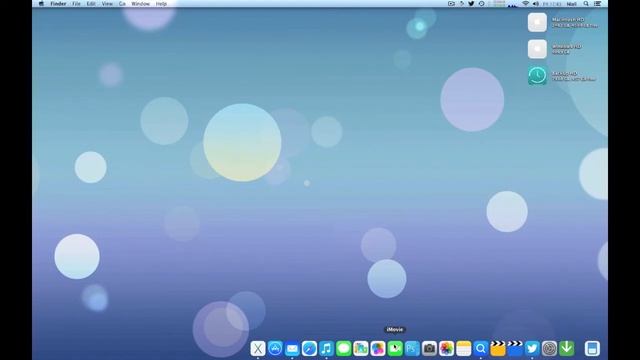Open the colorful flower Photos icon in dock

[x=447, y=349]
